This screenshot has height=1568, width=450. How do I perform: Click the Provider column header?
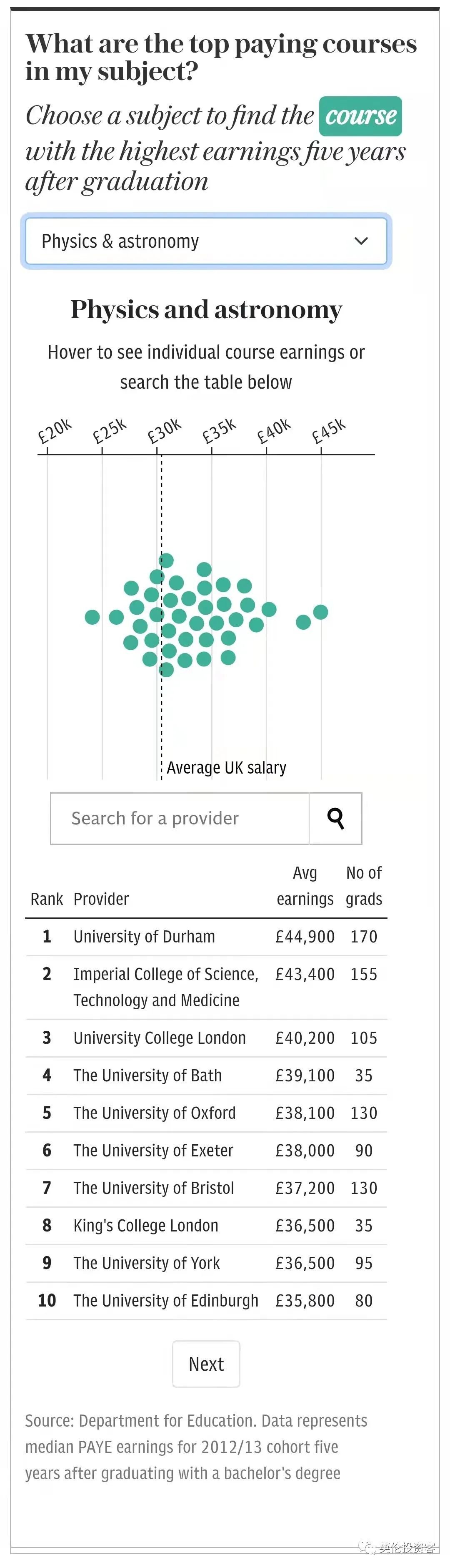(x=101, y=899)
